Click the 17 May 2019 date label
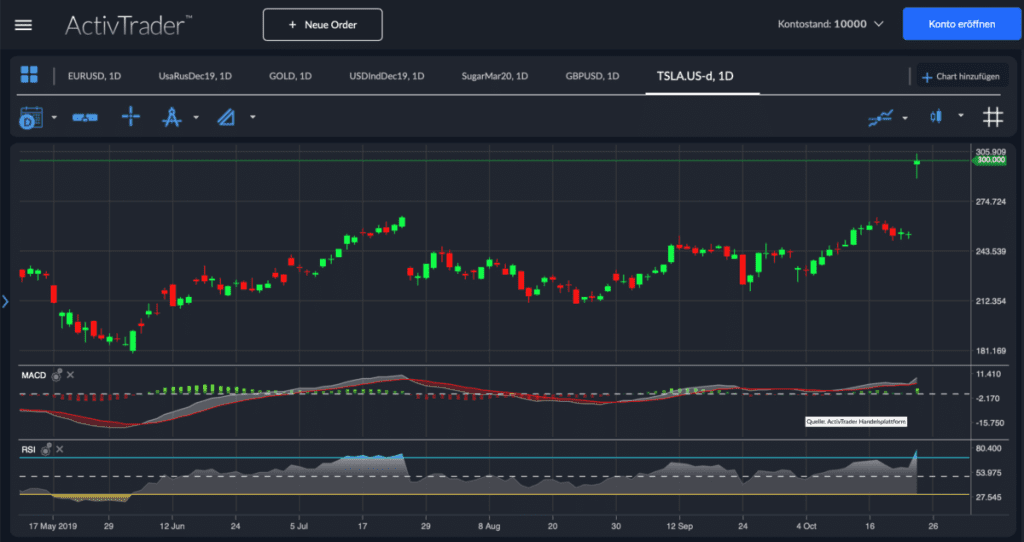The image size is (1024, 542). point(53,526)
